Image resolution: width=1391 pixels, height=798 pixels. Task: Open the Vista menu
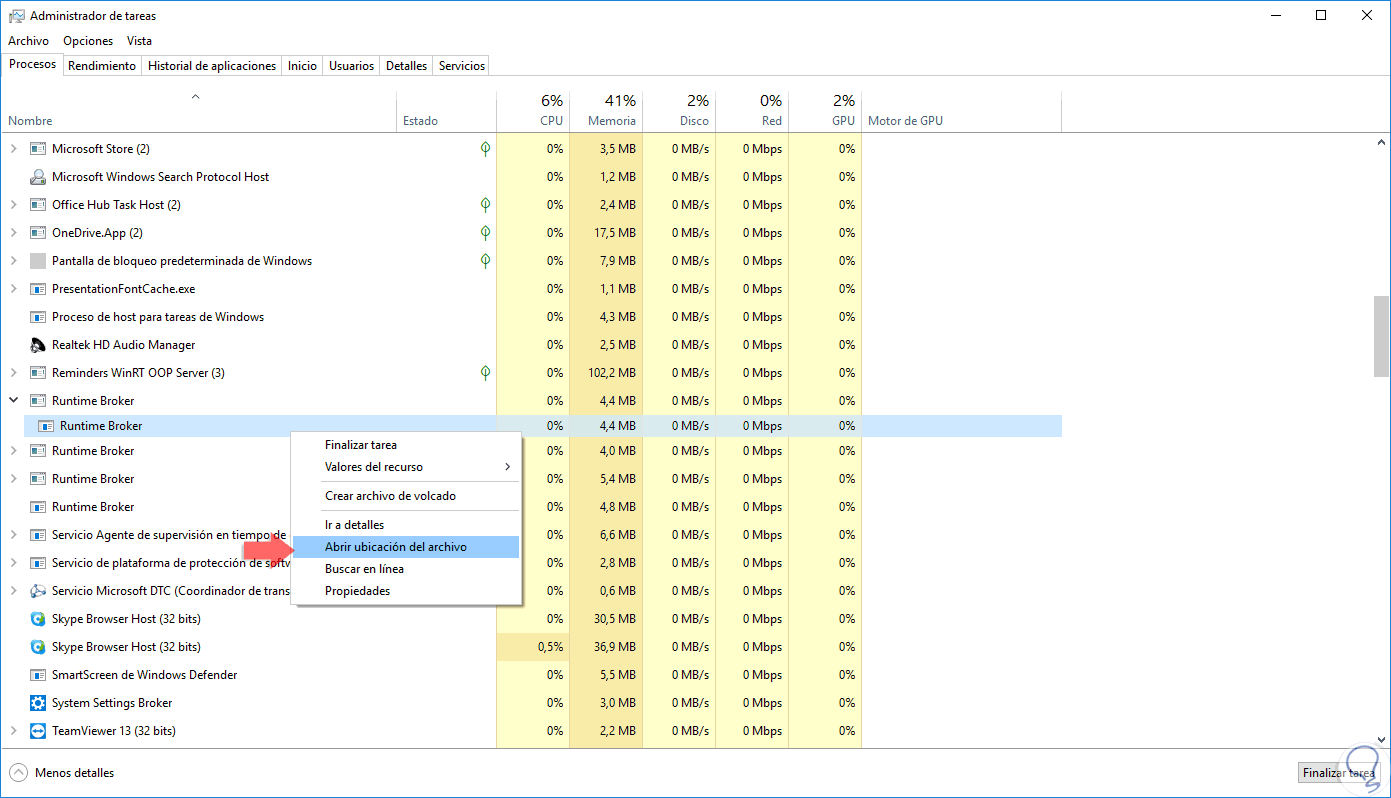pos(140,41)
